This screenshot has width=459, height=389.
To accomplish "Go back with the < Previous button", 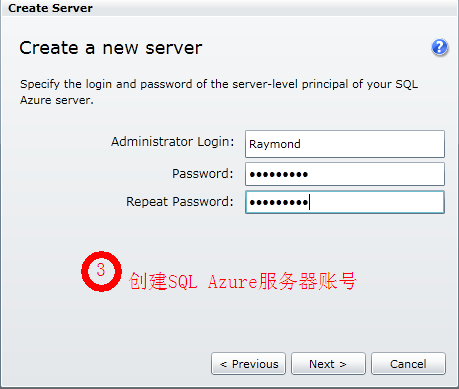I will pyautogui.click(x=248, y=364).
